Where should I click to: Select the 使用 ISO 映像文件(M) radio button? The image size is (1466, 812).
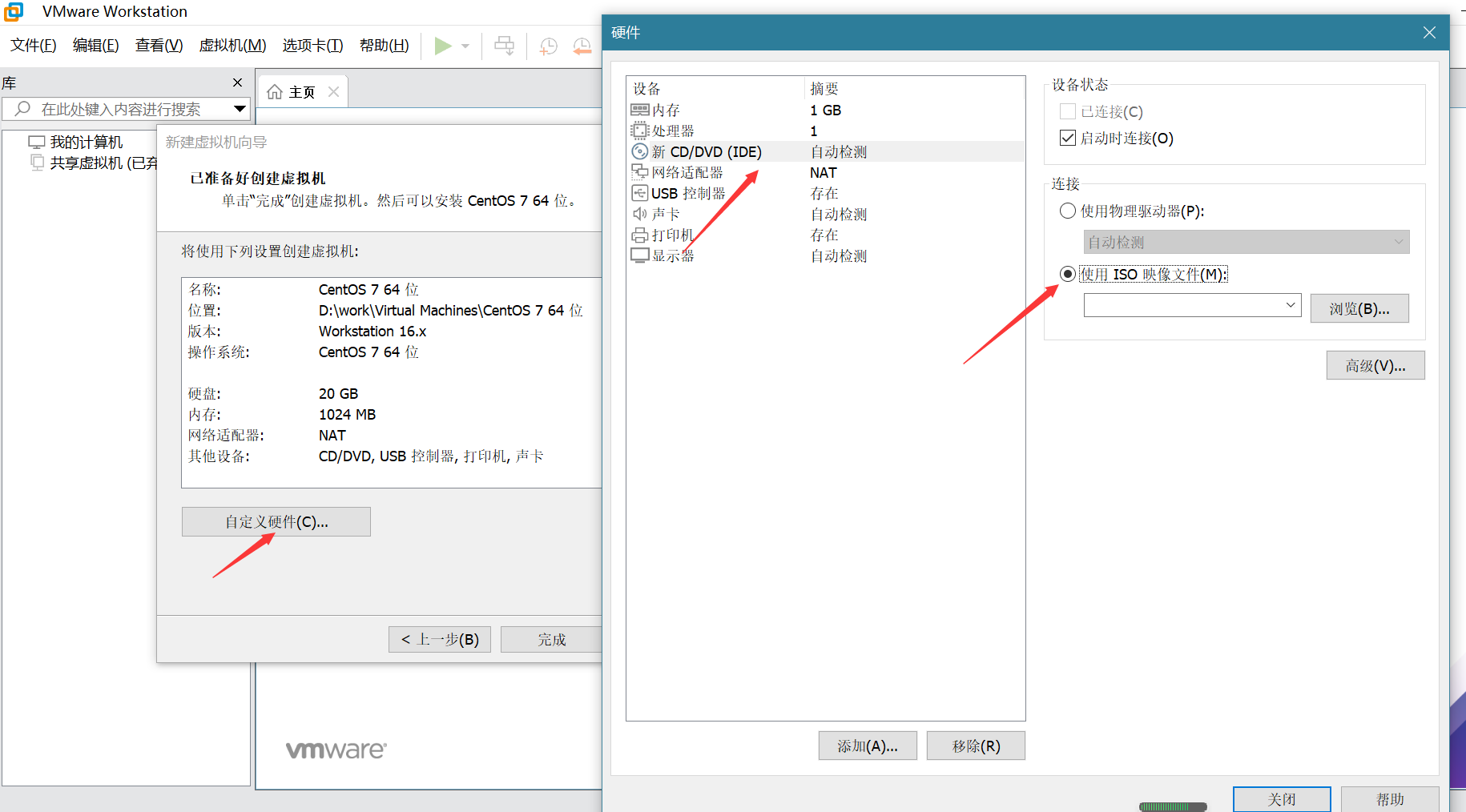[x=1068, y=274]
